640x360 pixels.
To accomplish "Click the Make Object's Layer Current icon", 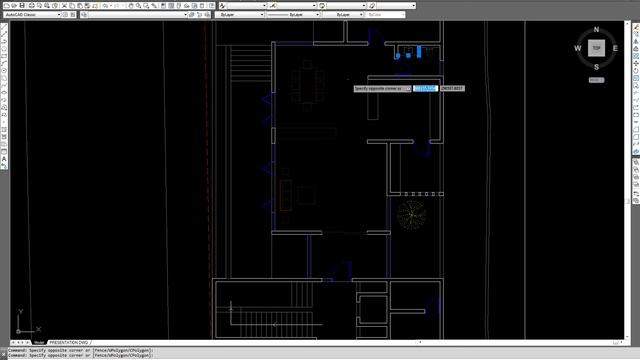I will (191, 15).
